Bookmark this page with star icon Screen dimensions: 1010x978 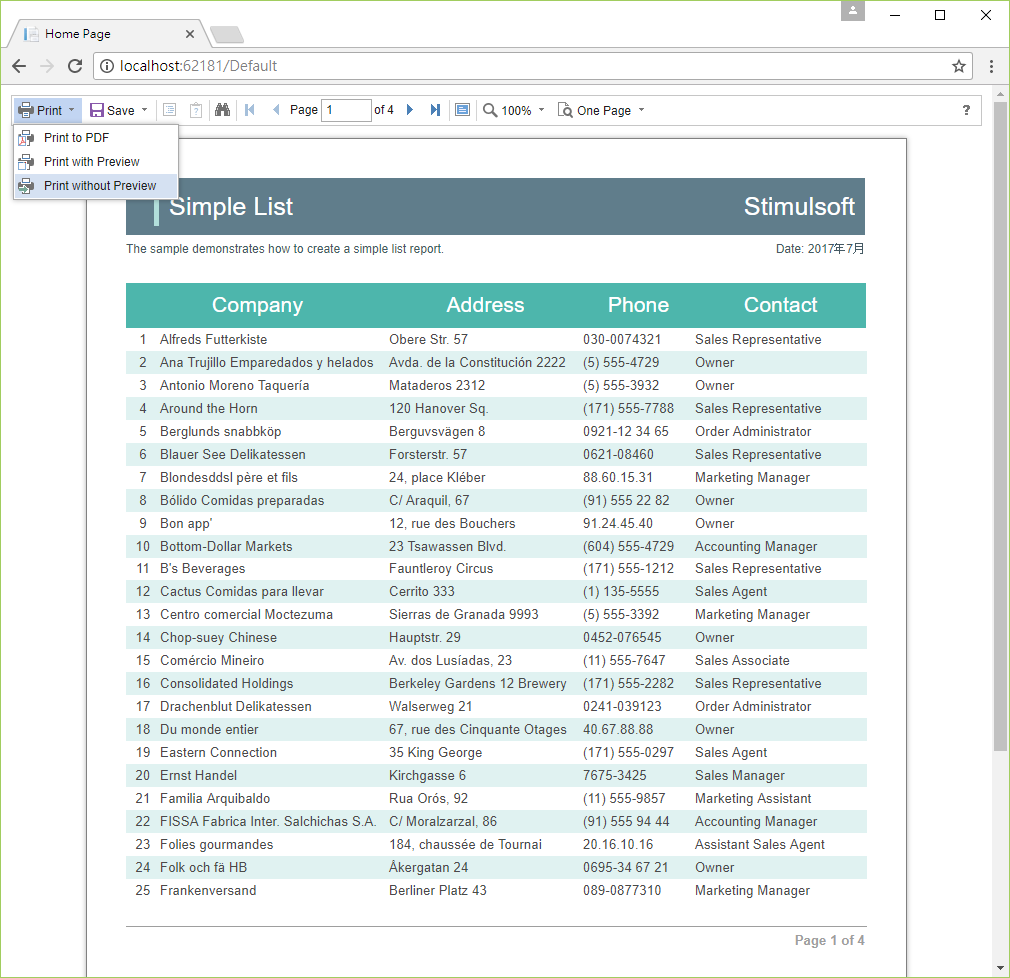point(958,66)
